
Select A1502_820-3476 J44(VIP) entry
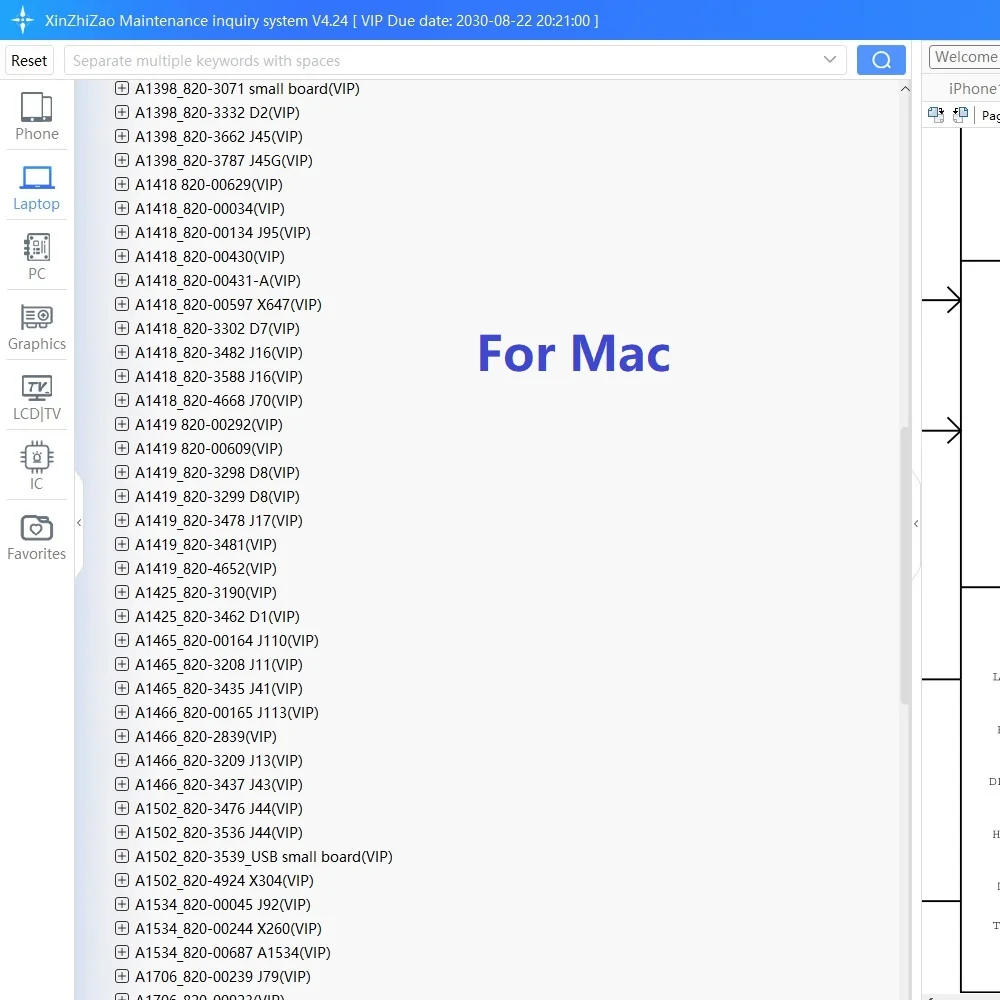(x=219, y=809)
